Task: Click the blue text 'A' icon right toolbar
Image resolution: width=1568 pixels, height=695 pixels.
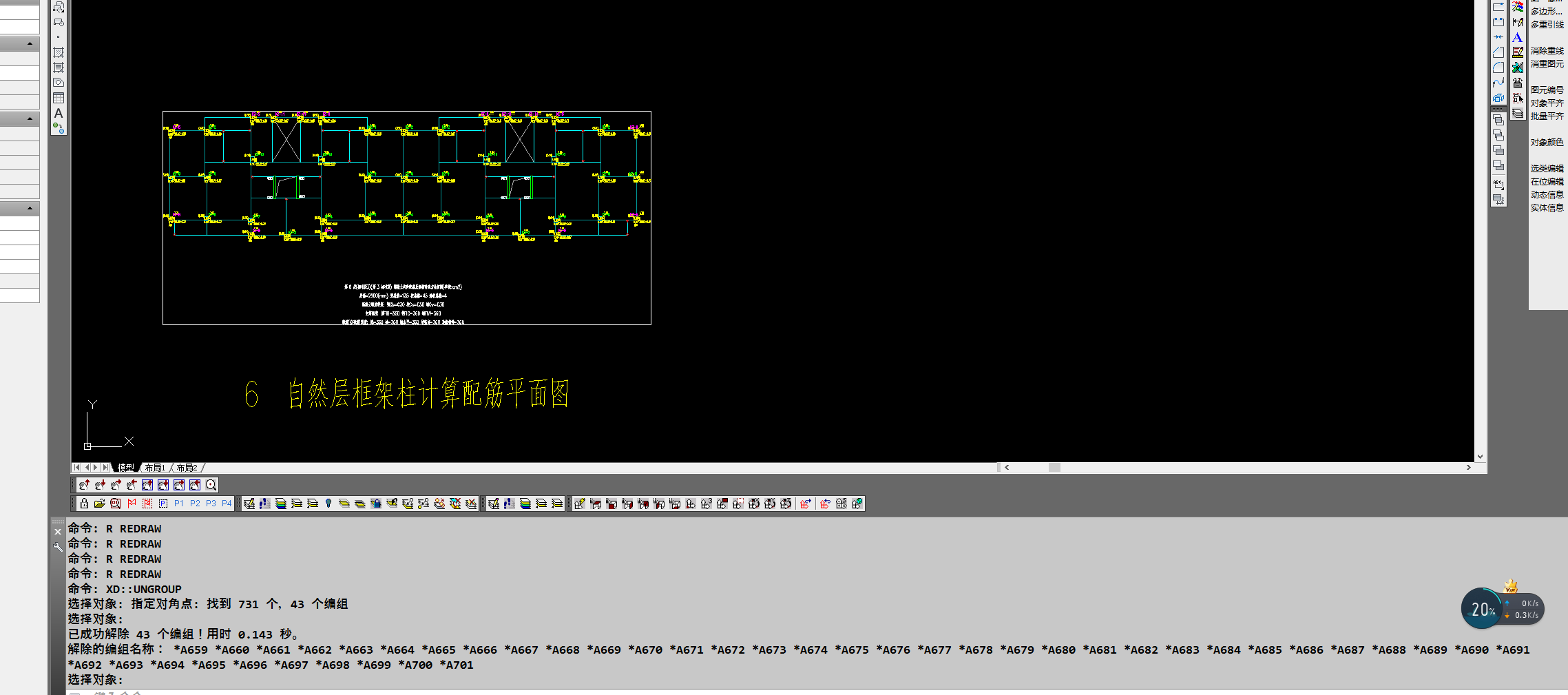Action: coord(1518,37)
